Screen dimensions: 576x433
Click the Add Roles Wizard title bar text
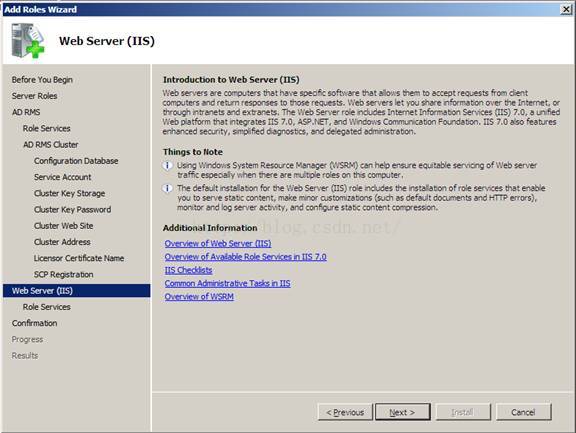[40, 10]
